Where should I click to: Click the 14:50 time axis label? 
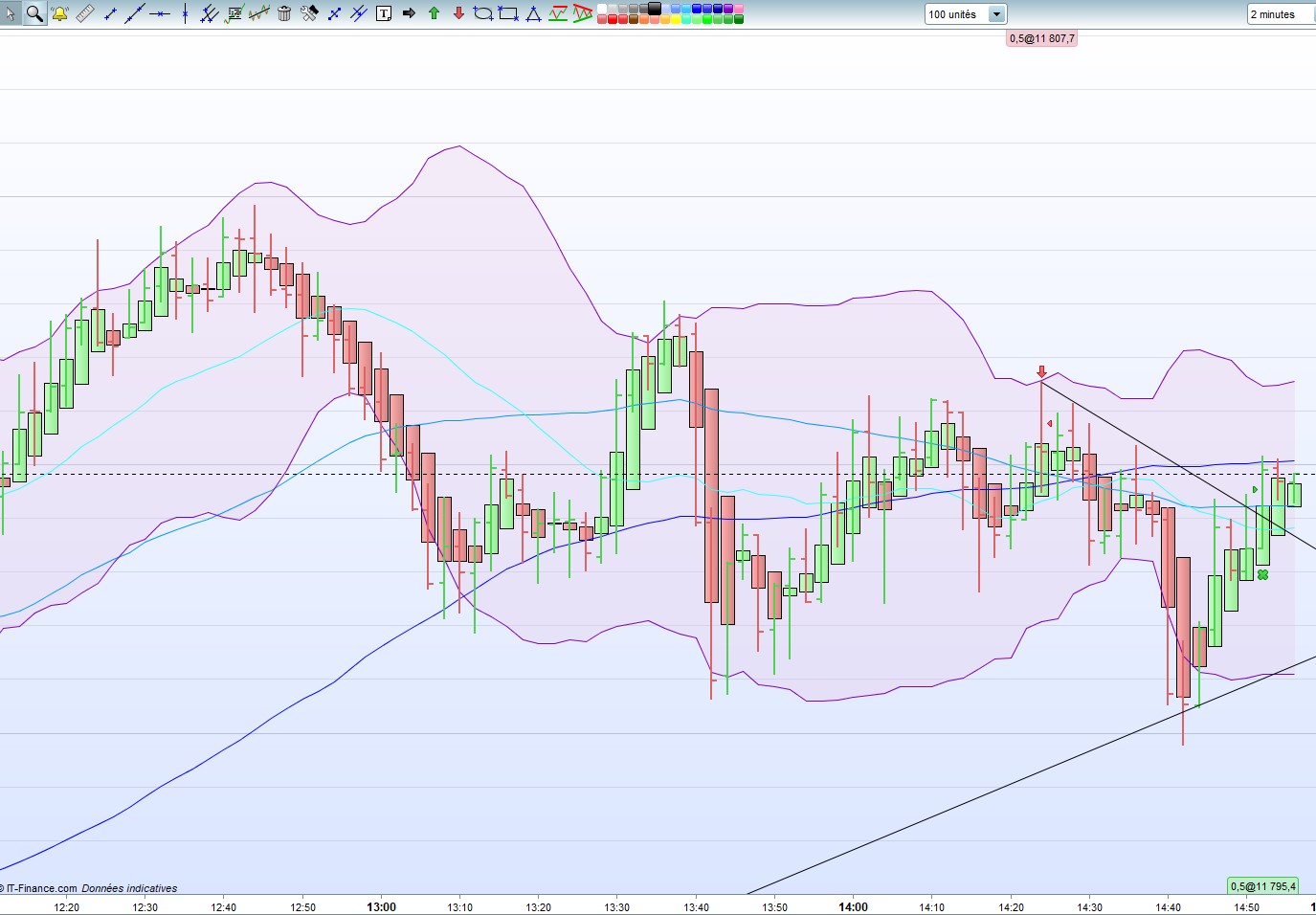(1246, 907)
